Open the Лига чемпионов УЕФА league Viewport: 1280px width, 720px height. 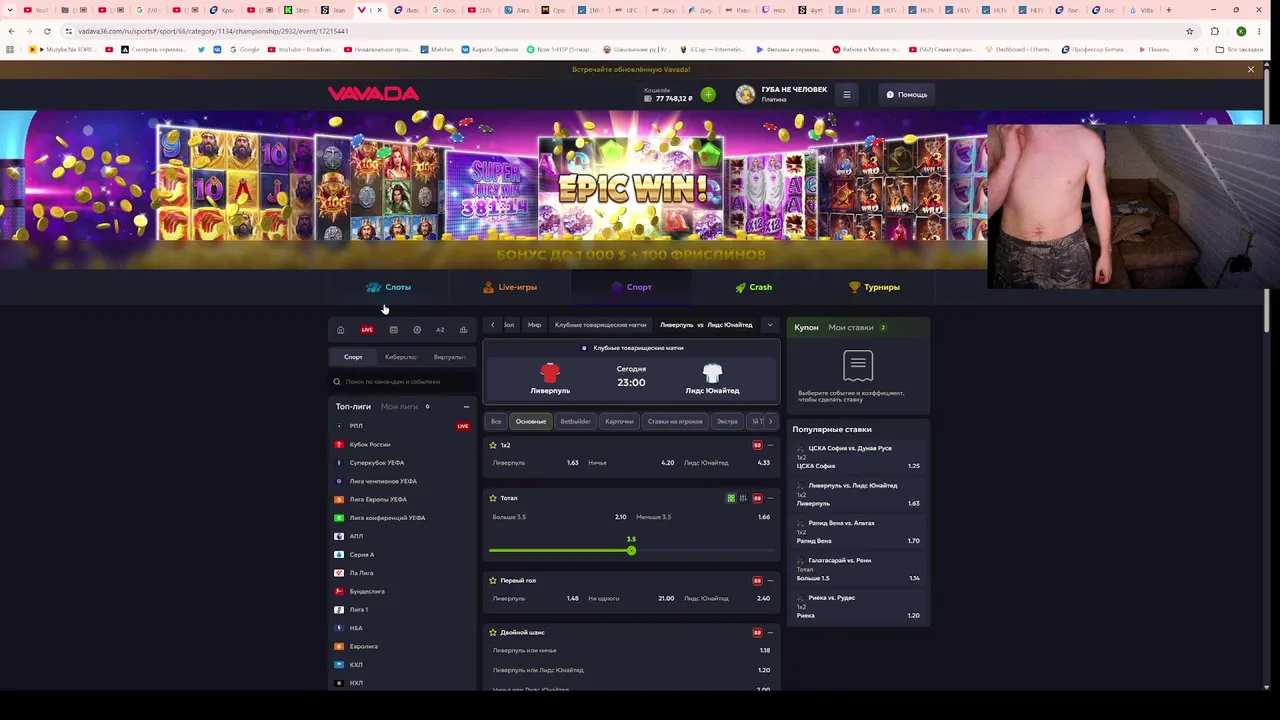[x=402, y=481]
